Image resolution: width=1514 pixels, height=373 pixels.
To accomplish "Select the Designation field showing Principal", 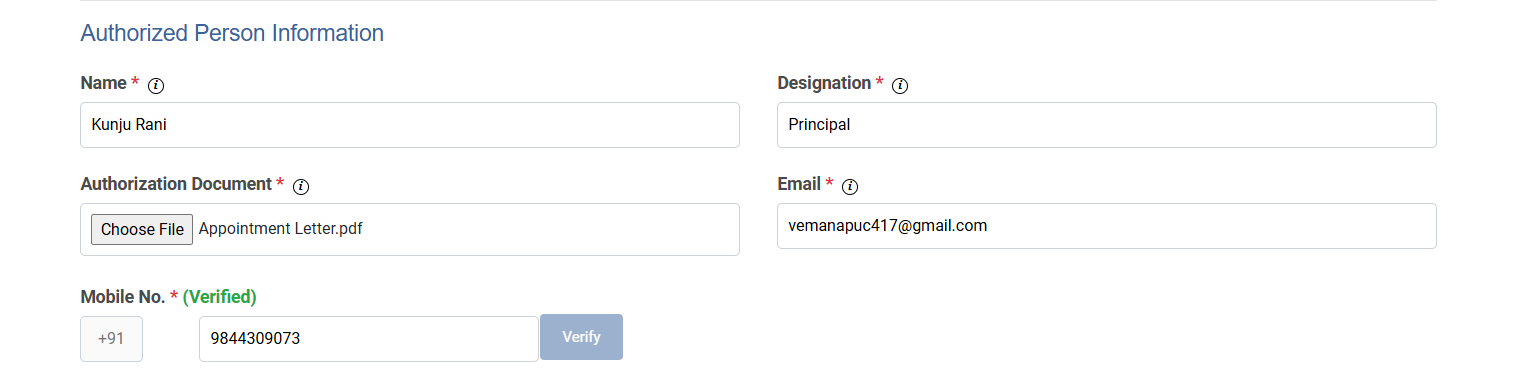I will pyautogui.click(x=1107, y=125).
